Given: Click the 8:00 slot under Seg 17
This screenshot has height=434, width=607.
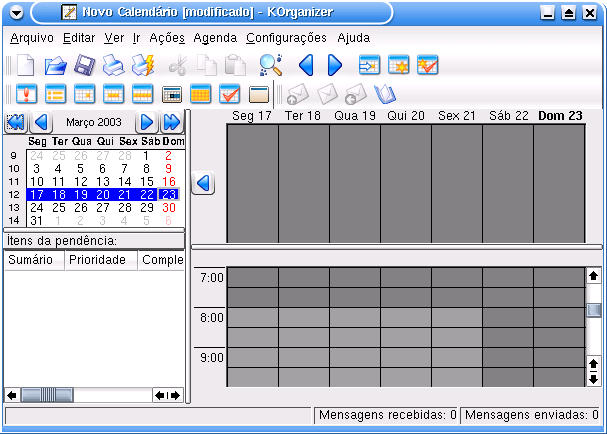Looking at the screenshot, I should coord(253,317).
